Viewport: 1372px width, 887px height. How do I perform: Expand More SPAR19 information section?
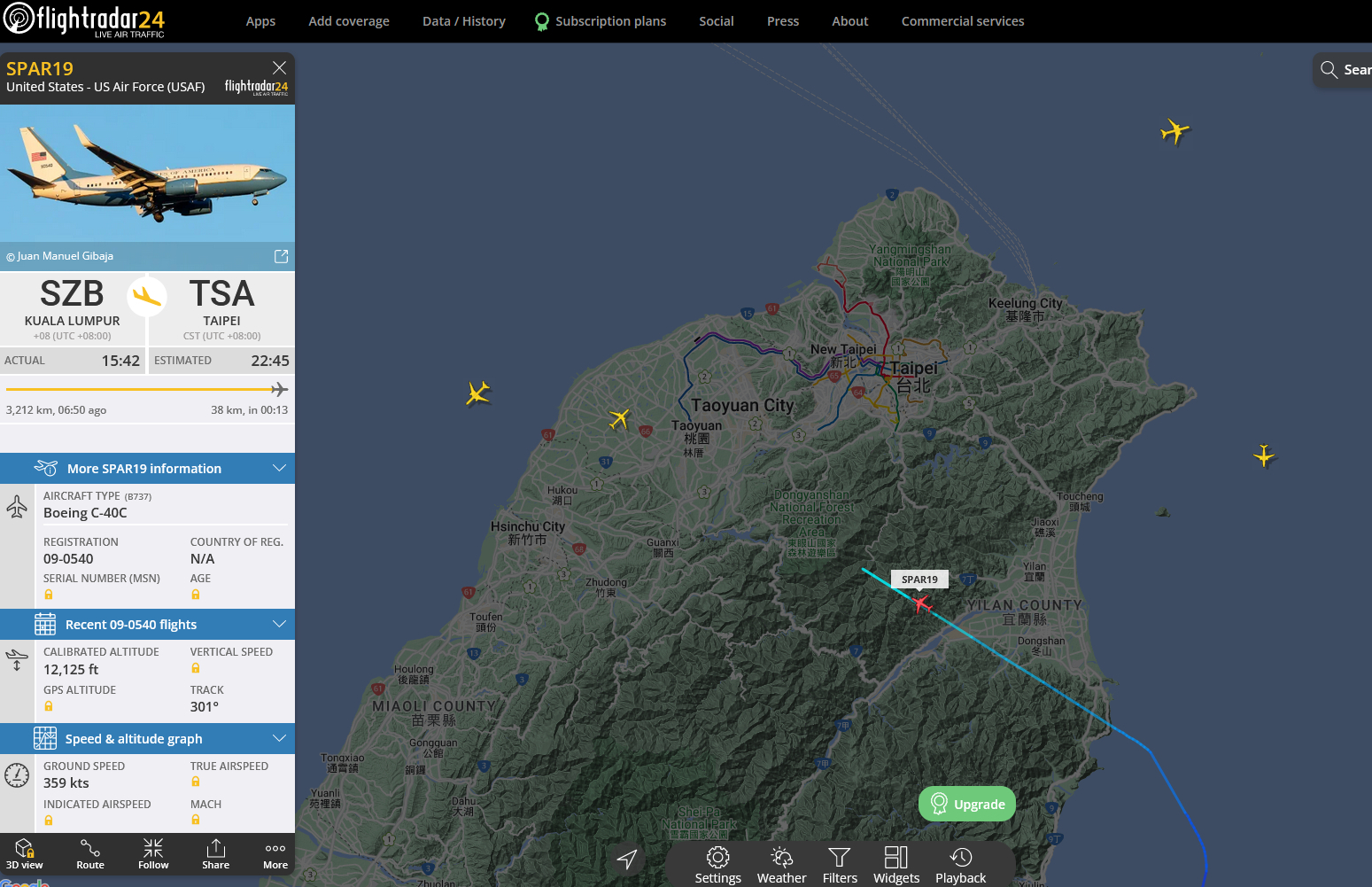(x=147, y=468)
